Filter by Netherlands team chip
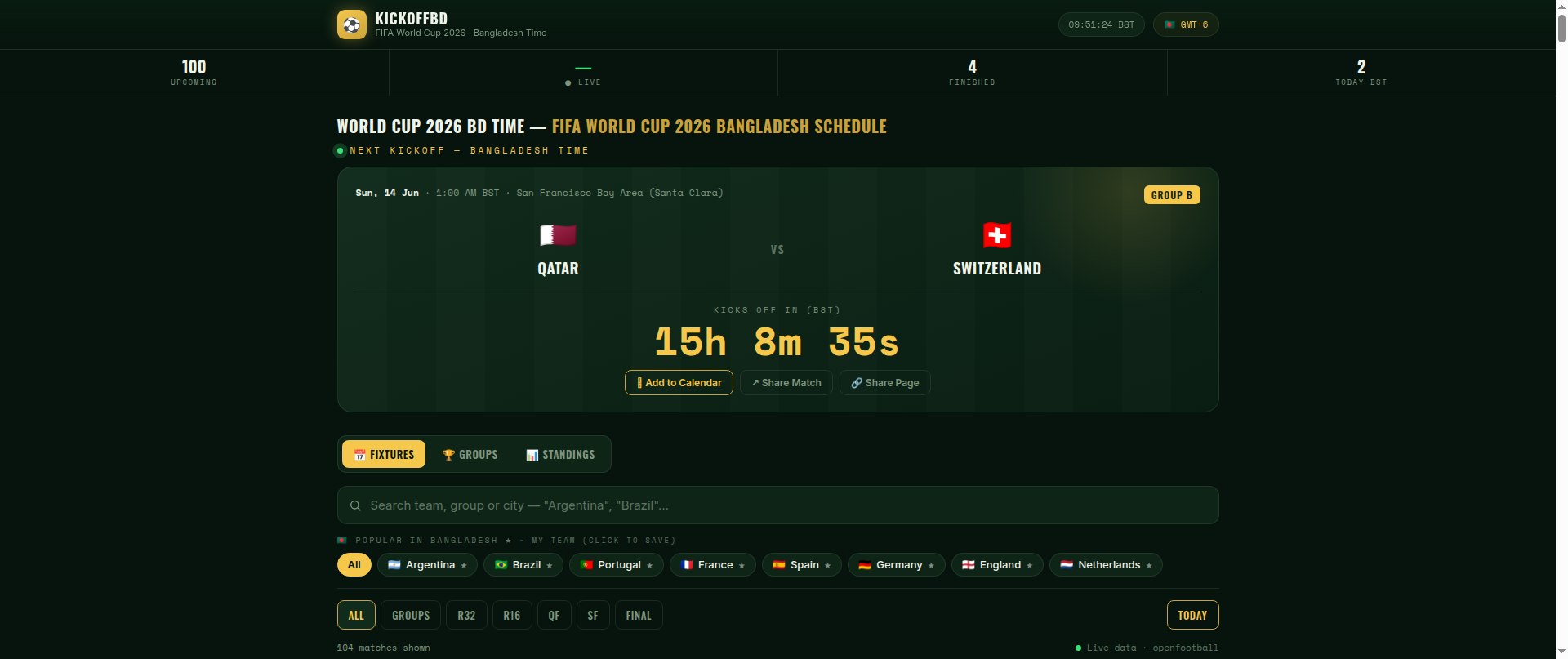 [x=1106, y=565]
